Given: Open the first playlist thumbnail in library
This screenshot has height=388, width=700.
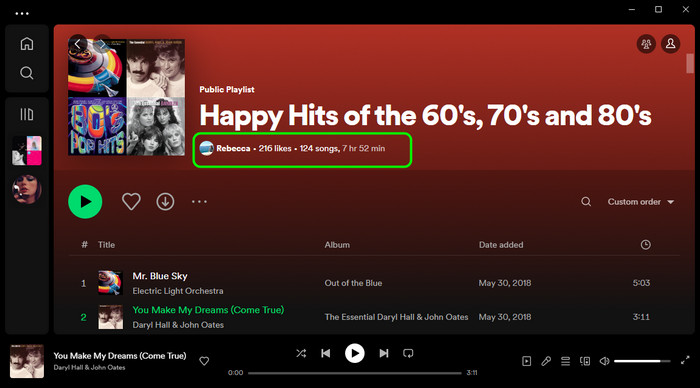Looking at the screenshot, I should pyautogui.click(x=27, y=151).
